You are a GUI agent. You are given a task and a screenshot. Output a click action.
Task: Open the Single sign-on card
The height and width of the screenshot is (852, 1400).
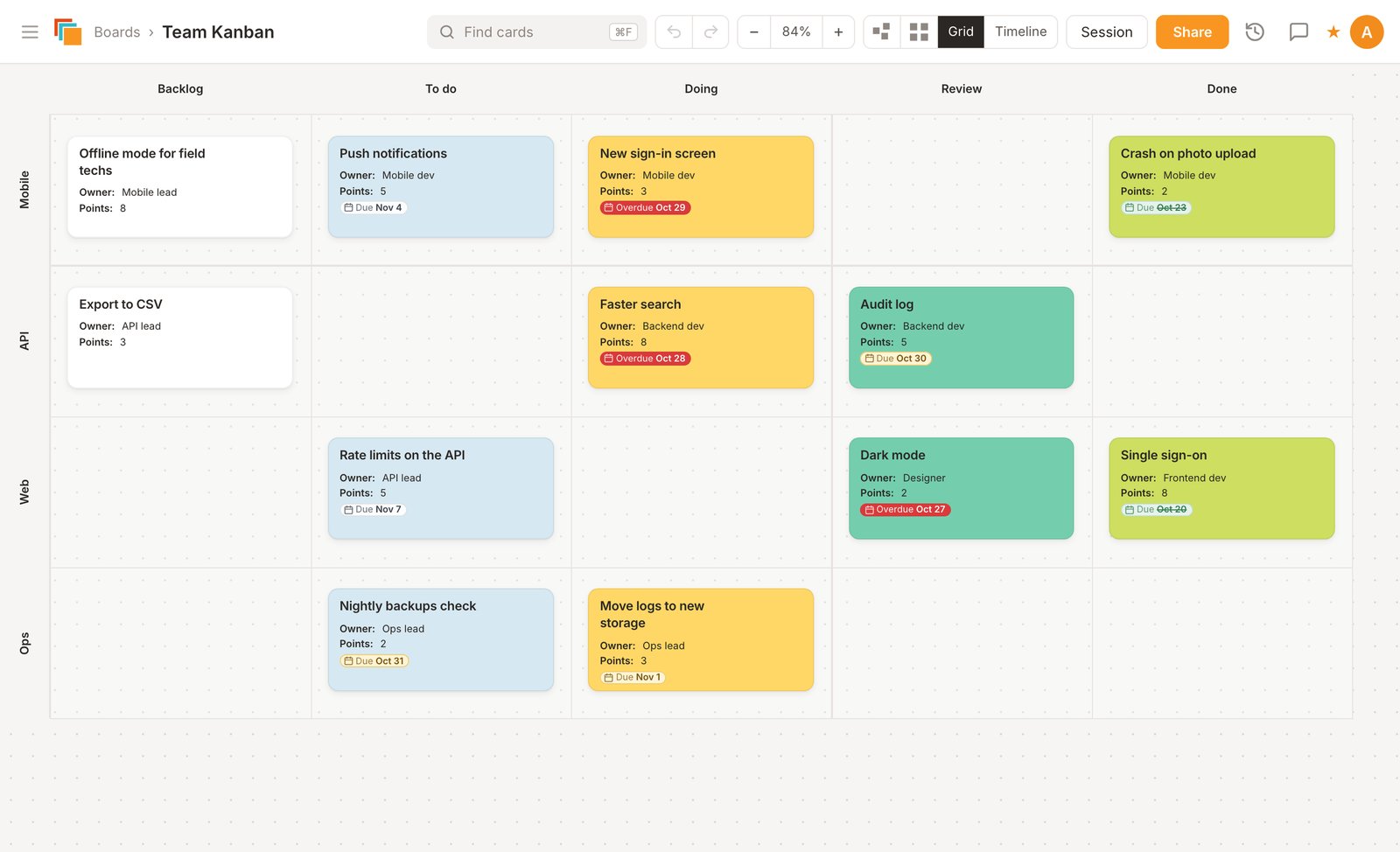1221,488
